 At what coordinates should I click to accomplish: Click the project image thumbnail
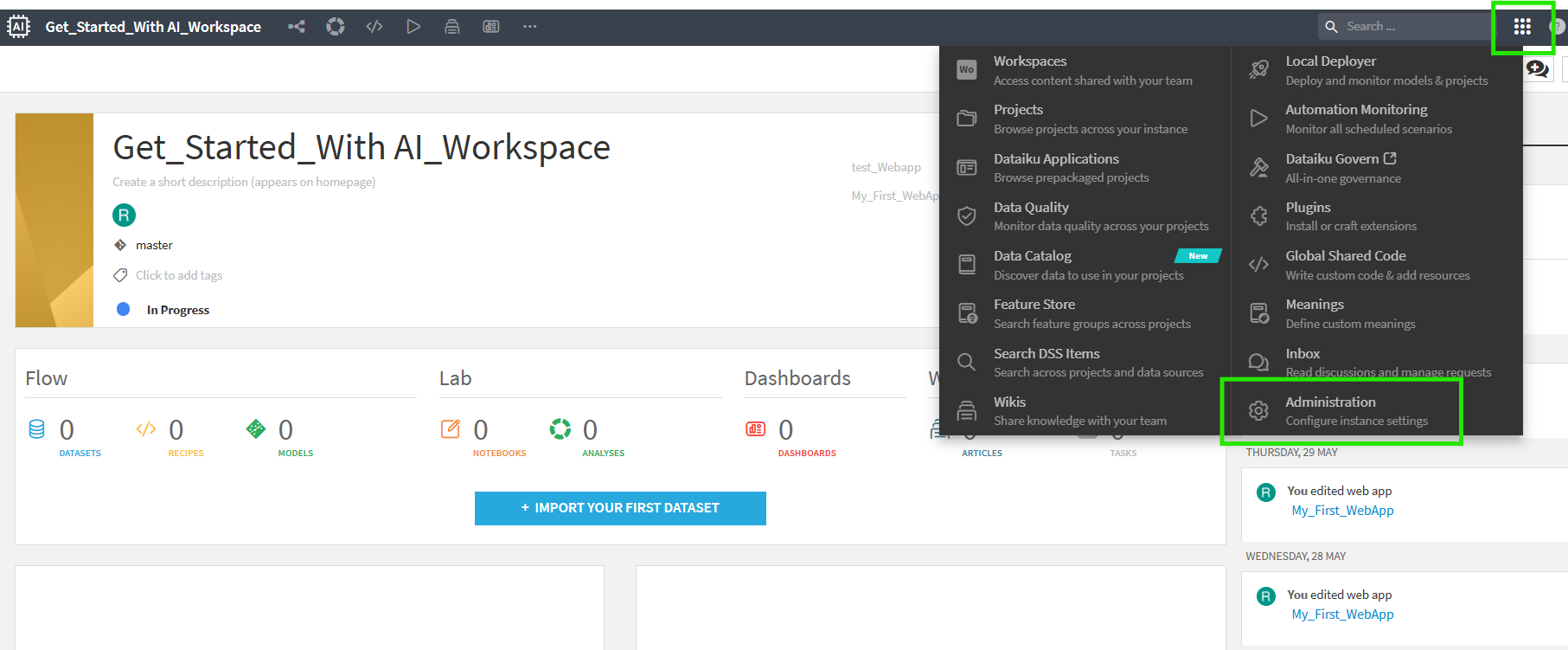(54, 220)
